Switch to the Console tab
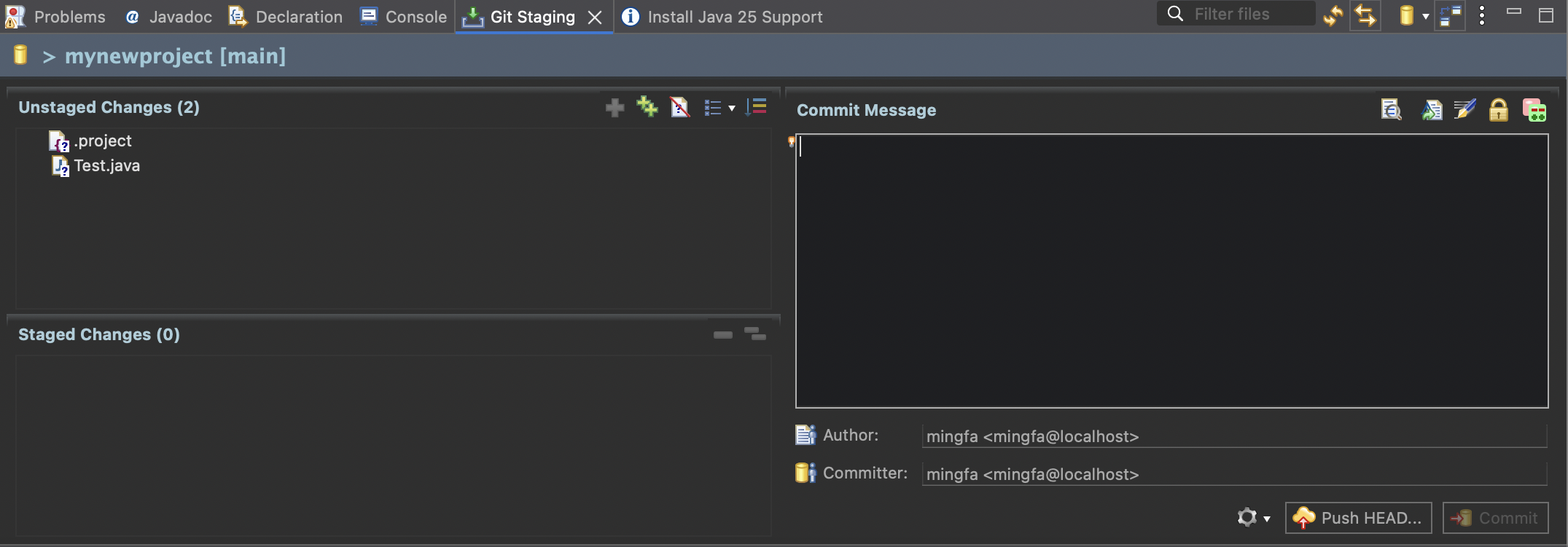 (x=404, y=17)
